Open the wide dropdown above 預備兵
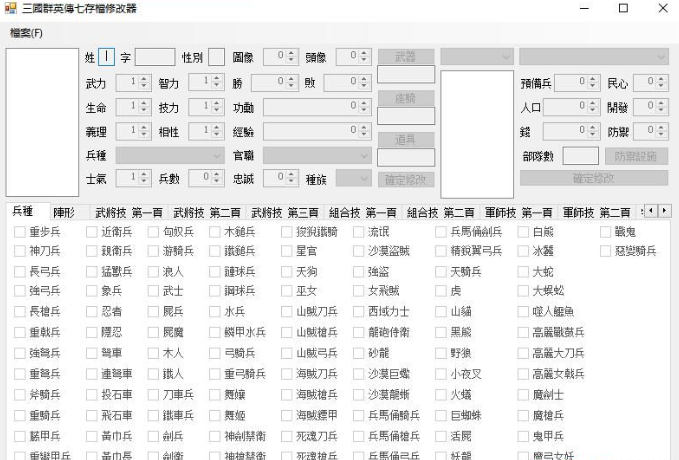The width and height of the screenshot is (679, 460). click(x=594, y=56)
